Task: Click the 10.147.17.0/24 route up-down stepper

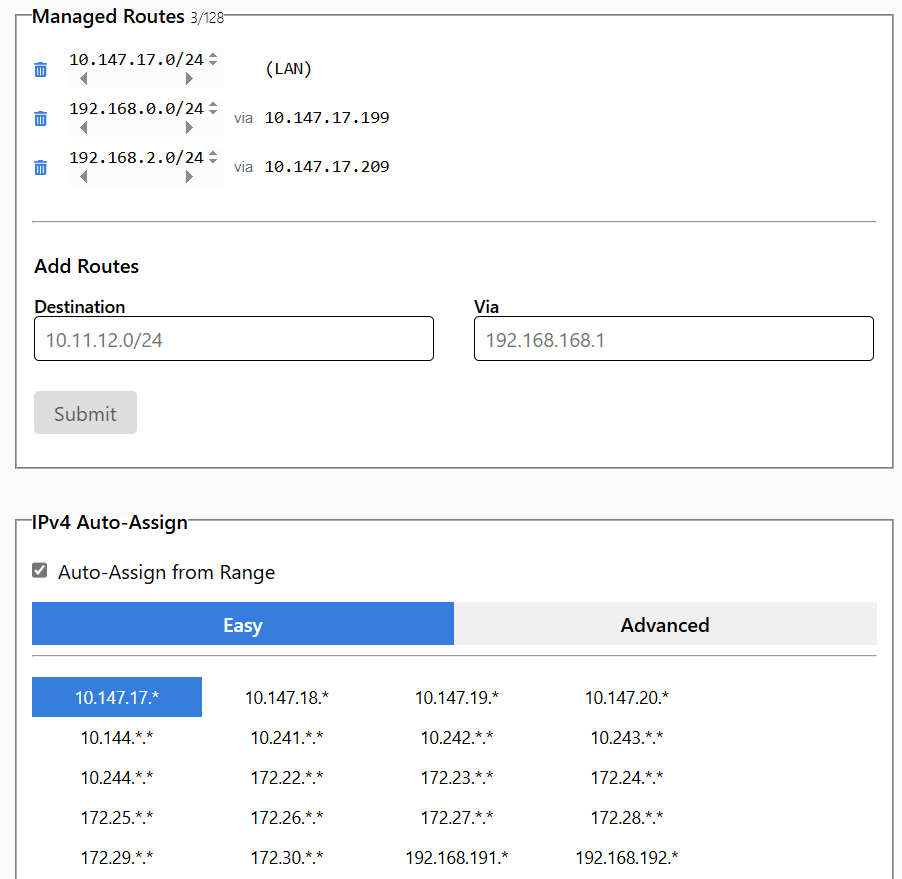Action: tap(213, 60)
